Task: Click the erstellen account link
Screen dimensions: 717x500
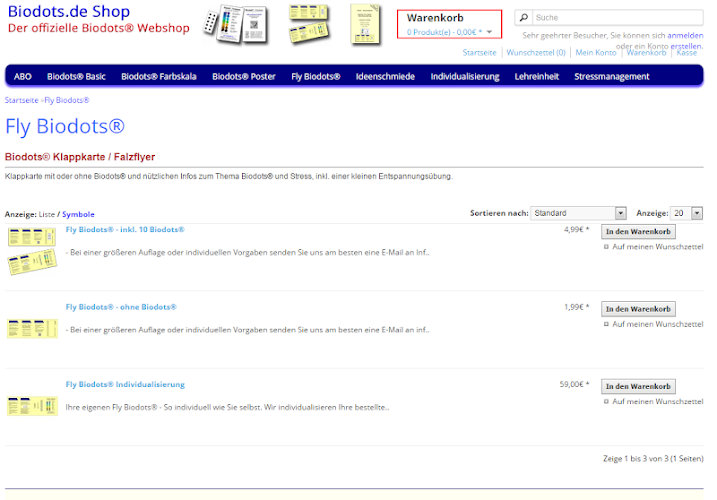Action: click(686, 46)
